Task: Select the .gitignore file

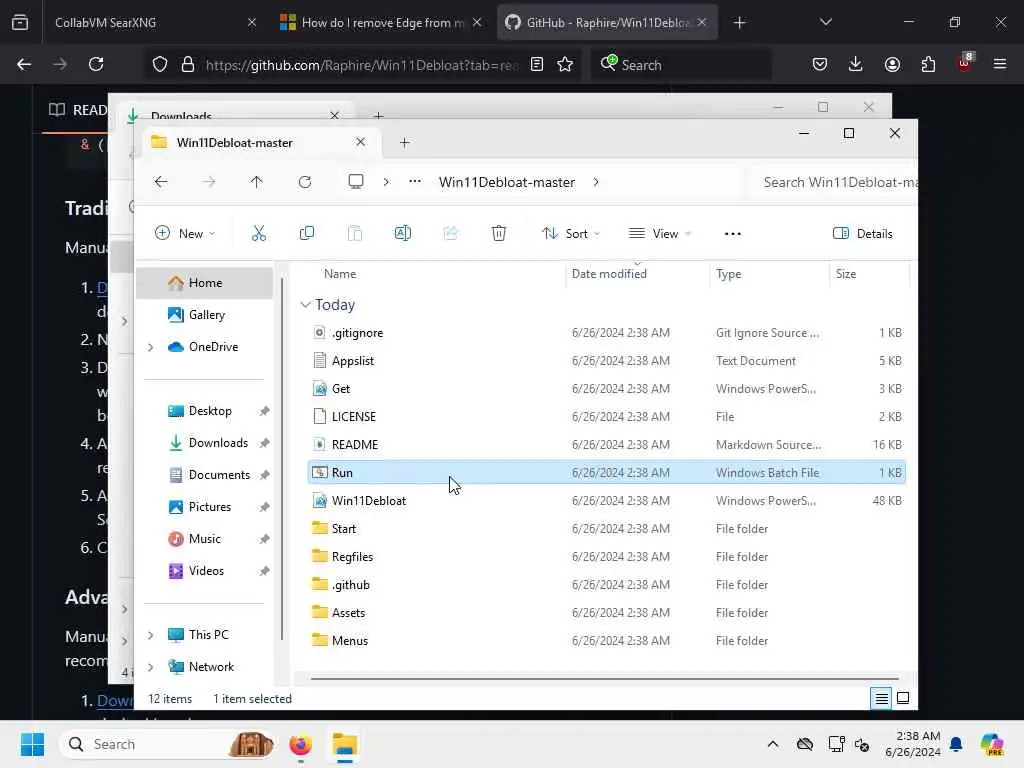Action: point(607,333)
